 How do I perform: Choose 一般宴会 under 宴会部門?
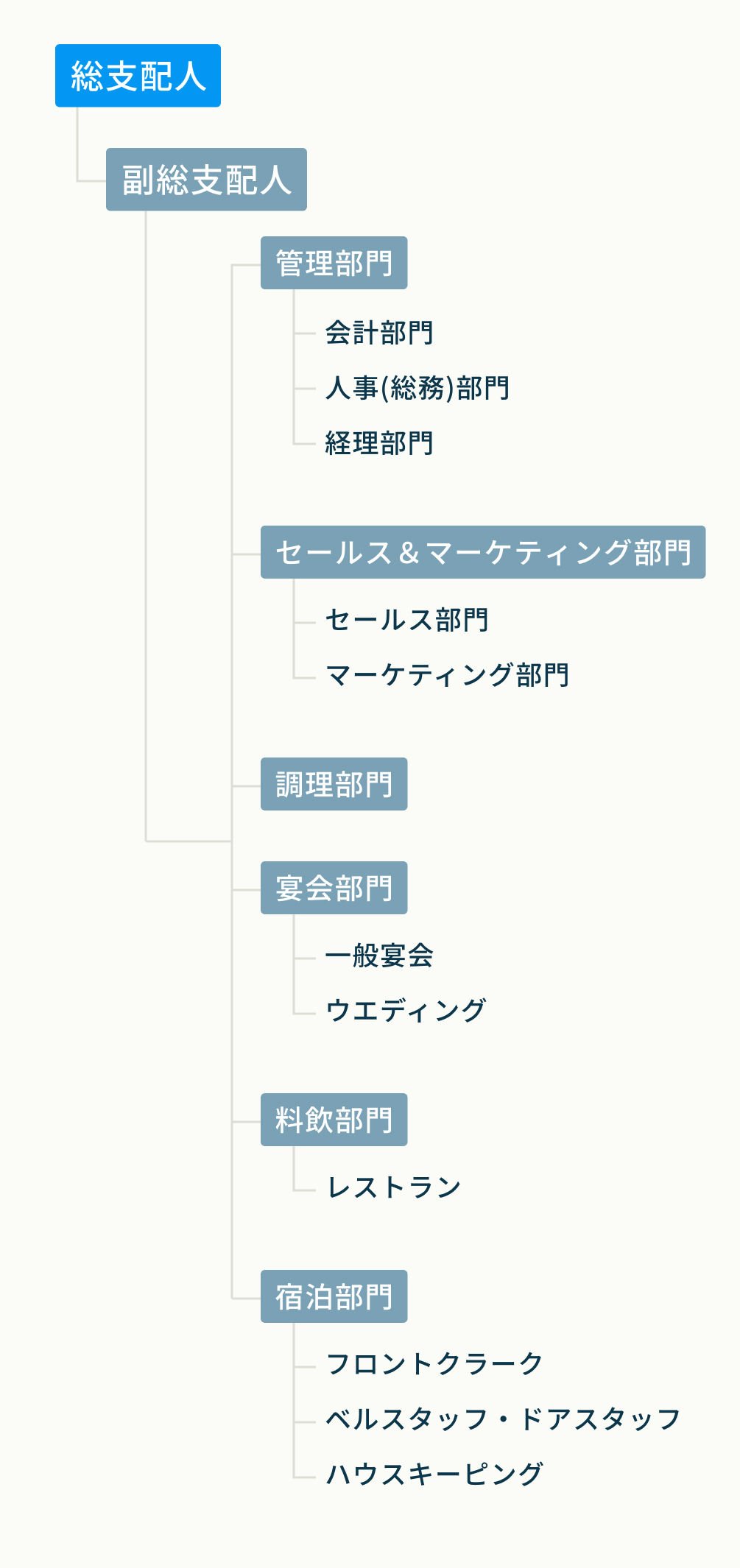(x=379, y=956)
